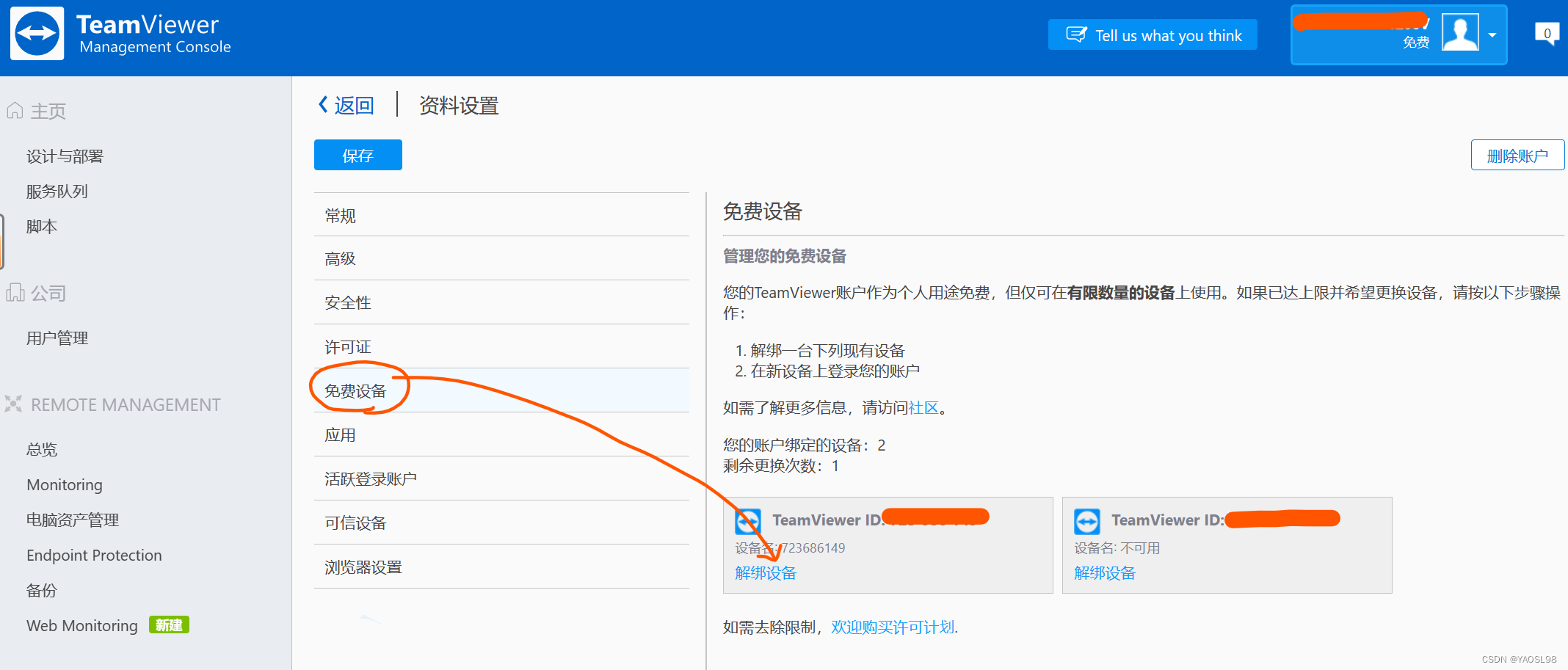Click the 删除账户 delete account button
This screenshot has height=670, width=1568.
tap(1517, 155)
